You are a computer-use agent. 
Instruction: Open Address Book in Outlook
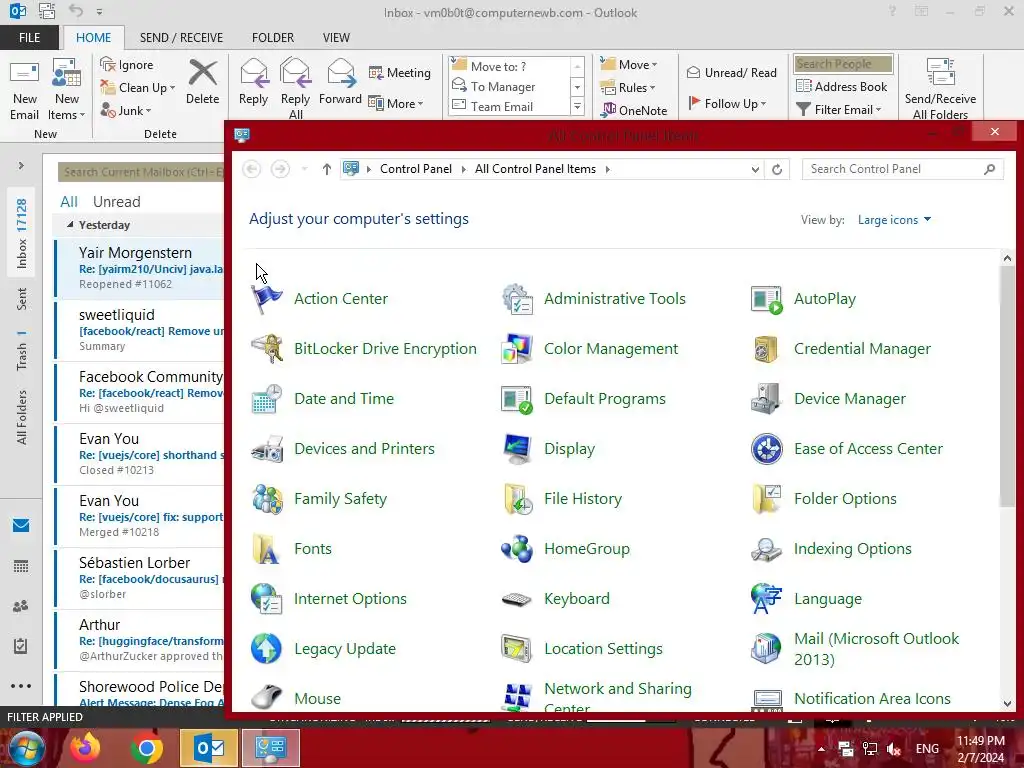pos(842,86)
